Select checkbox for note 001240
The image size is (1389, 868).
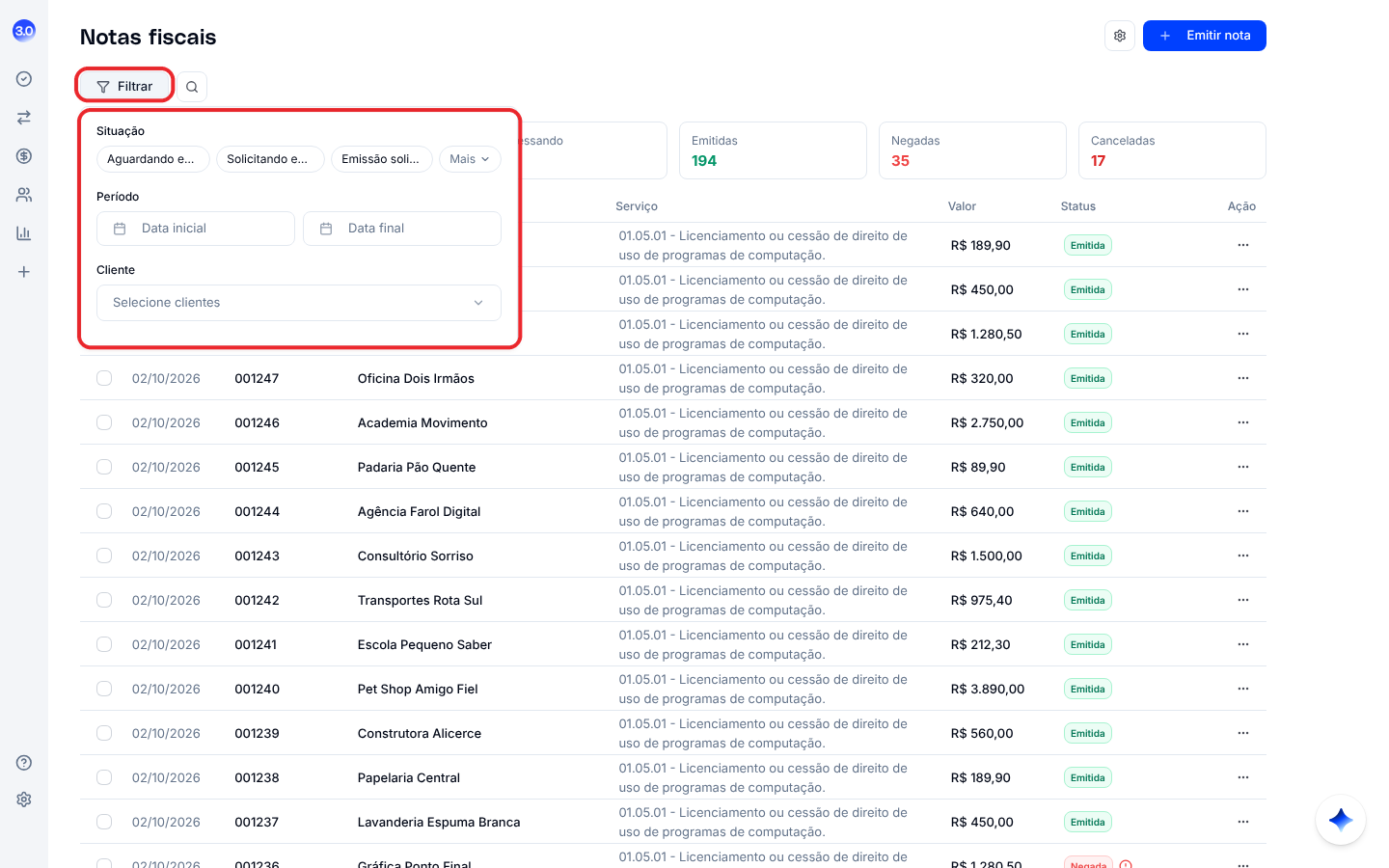pos(104,689)
